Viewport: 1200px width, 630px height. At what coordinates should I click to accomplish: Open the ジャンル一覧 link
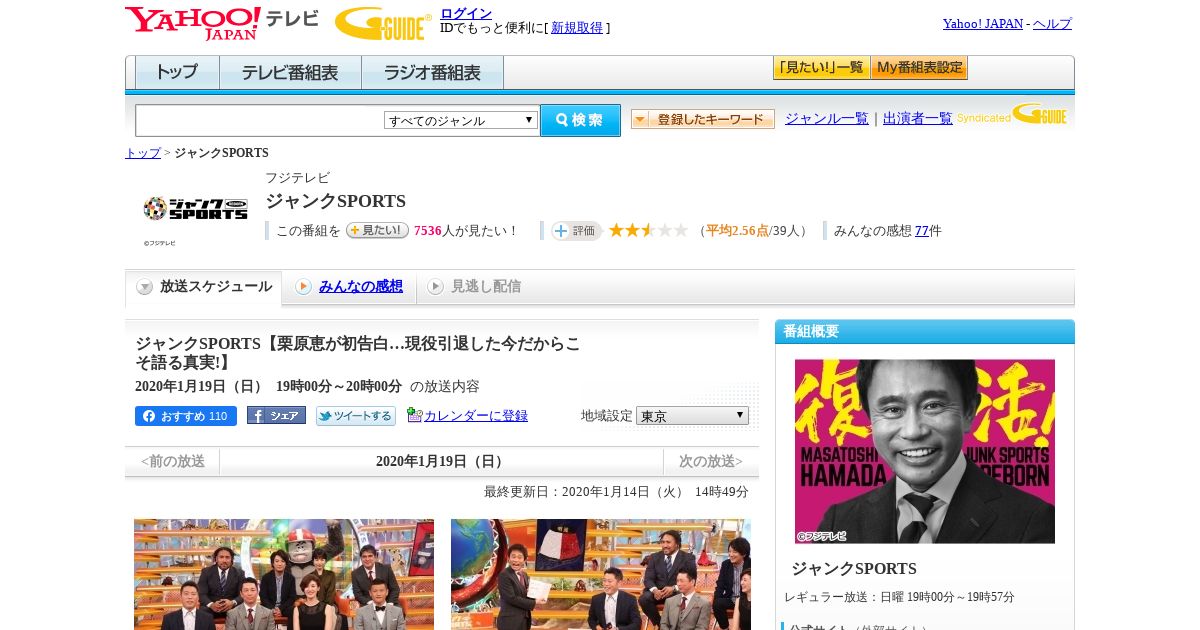827,118
